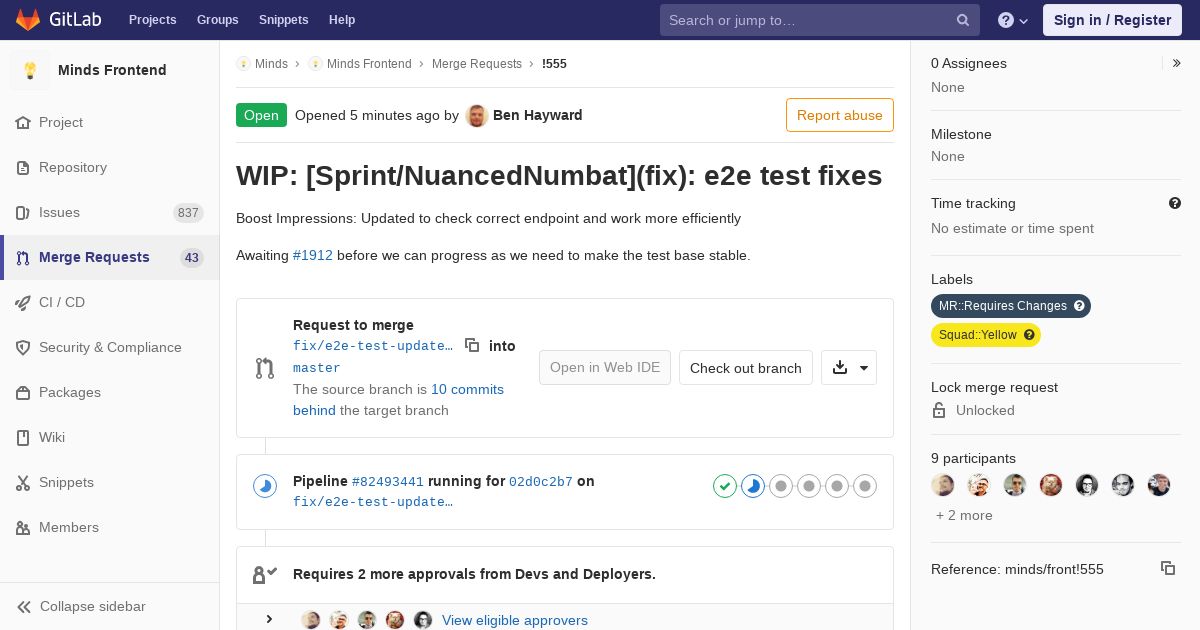This screenshot has height=630, width=1200.
Task: Copy the merge request reference icon
Action: pos(1168,568)
